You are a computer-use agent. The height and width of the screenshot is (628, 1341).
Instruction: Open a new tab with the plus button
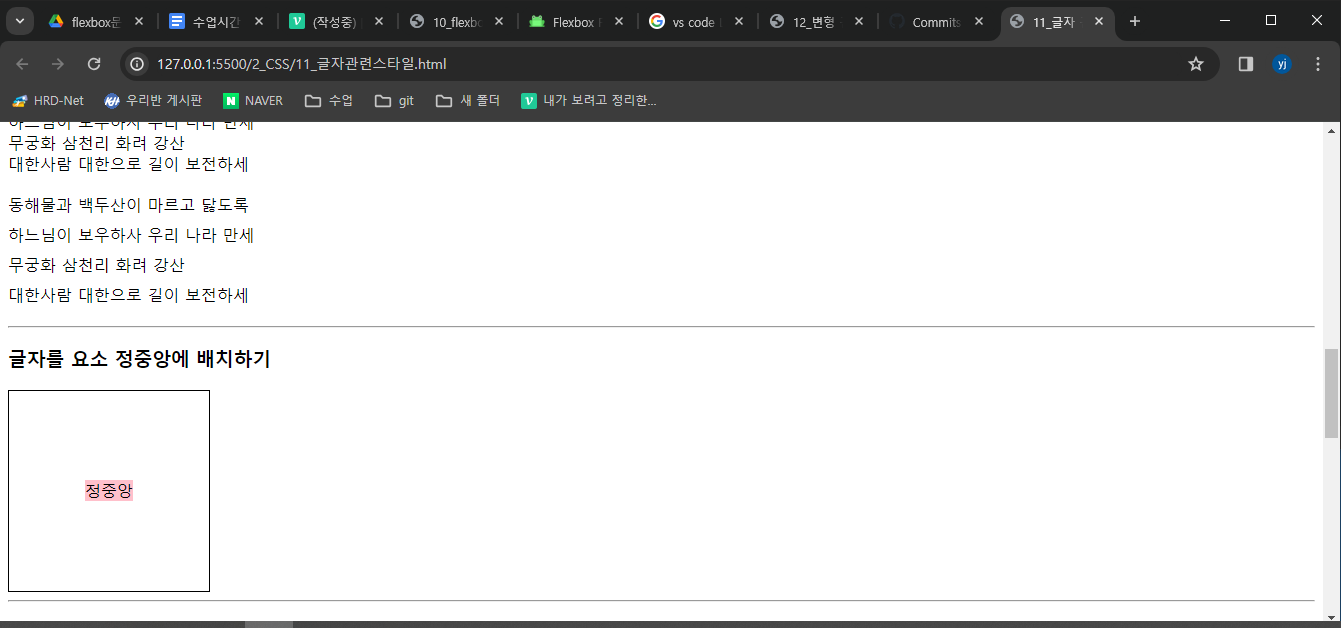1134,20
